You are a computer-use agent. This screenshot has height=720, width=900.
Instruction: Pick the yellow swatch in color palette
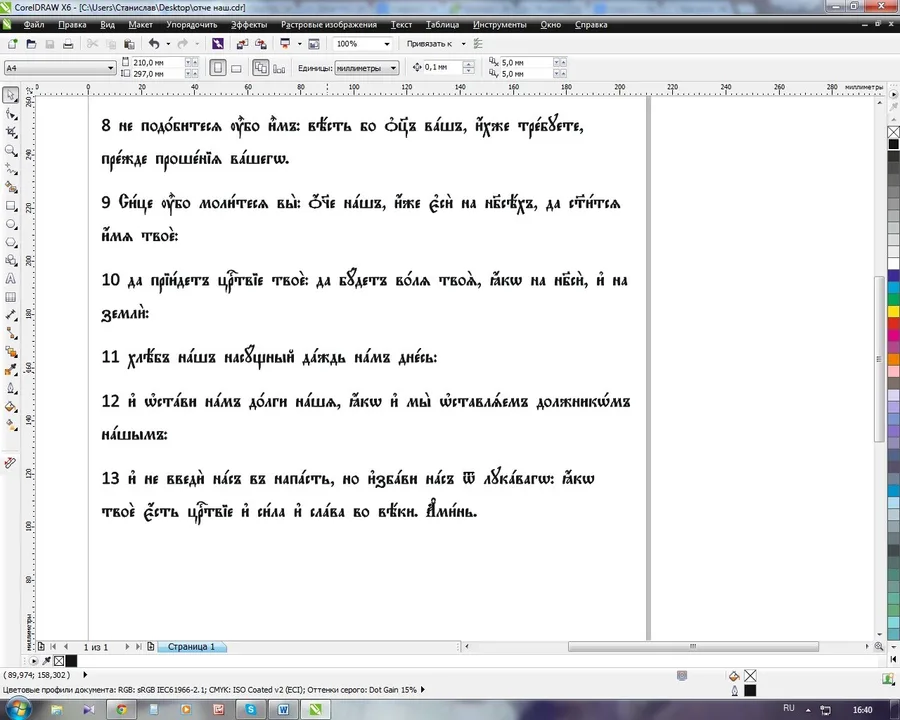893,311
